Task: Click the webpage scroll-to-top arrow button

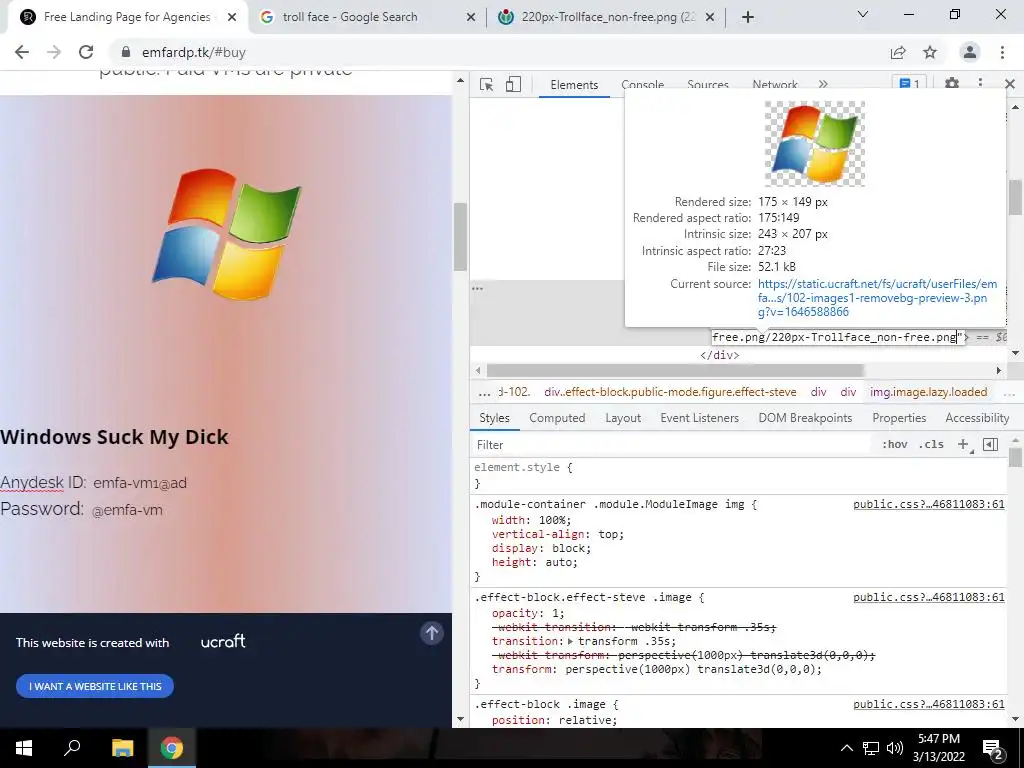Action: [x=431, y=632]
